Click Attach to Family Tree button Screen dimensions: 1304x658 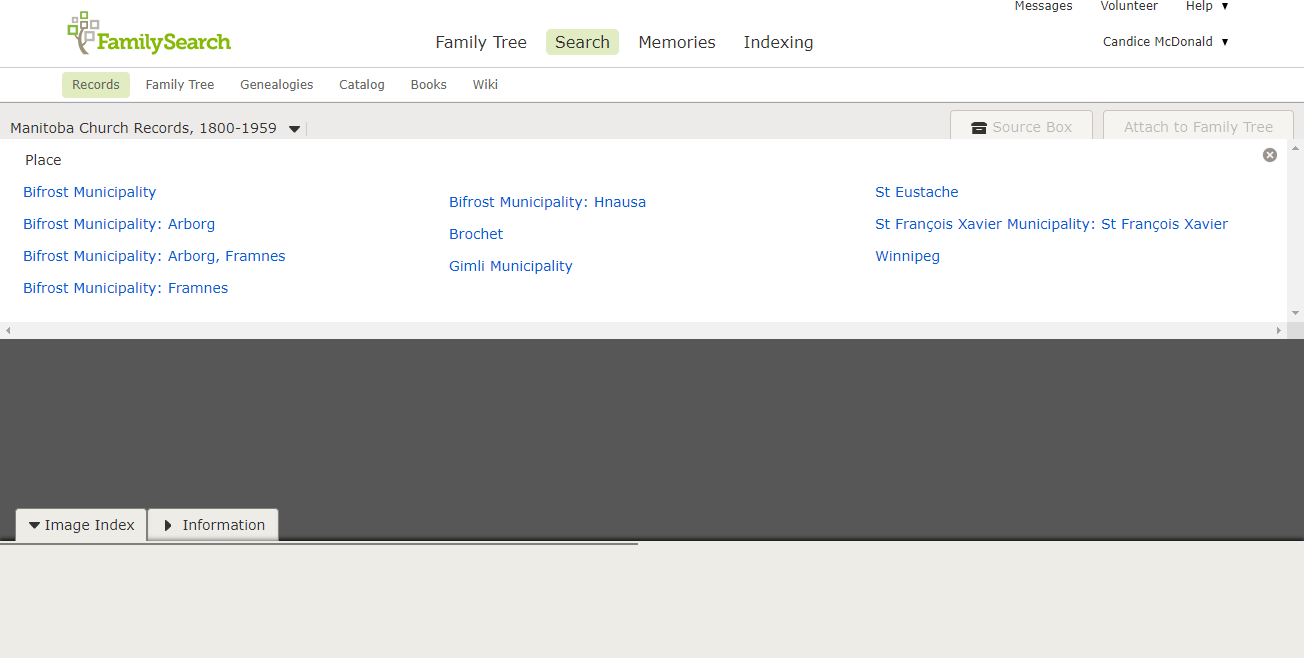(x=1198, y=127)
